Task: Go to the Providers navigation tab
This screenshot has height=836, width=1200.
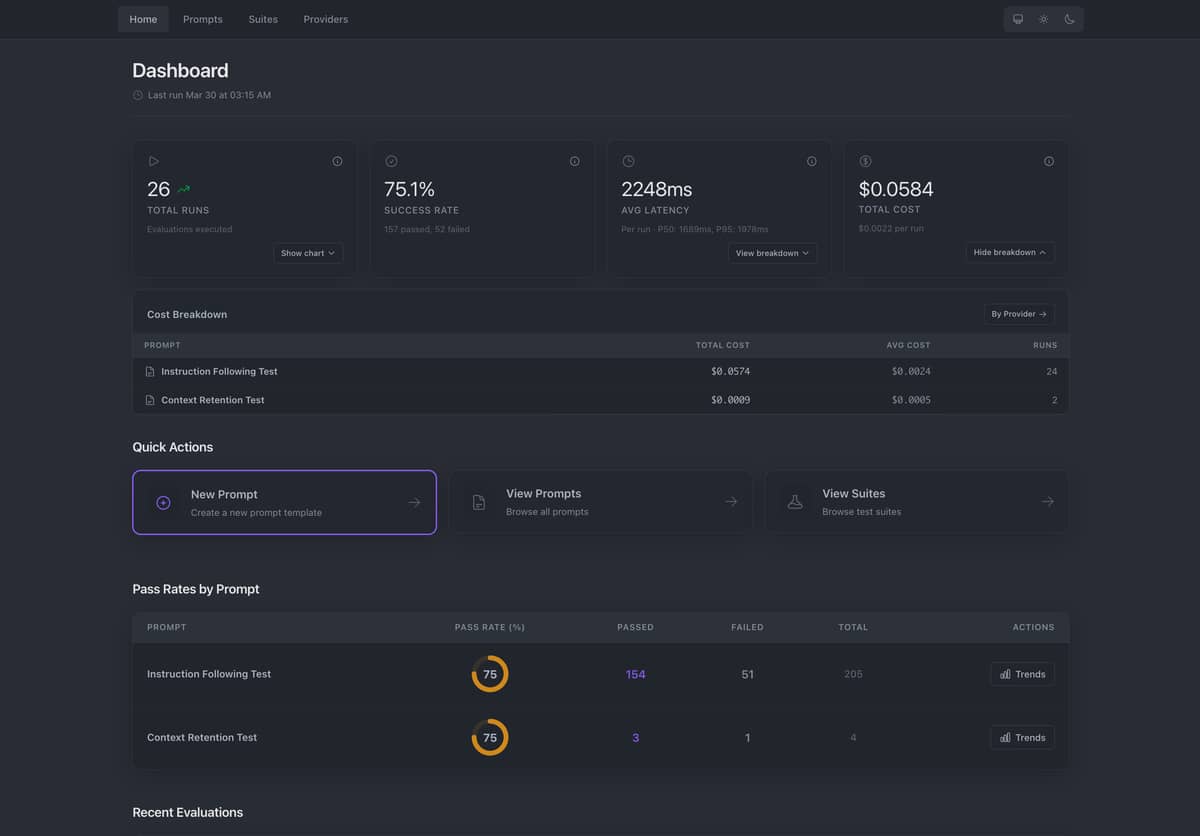Action: pos(326,19)
